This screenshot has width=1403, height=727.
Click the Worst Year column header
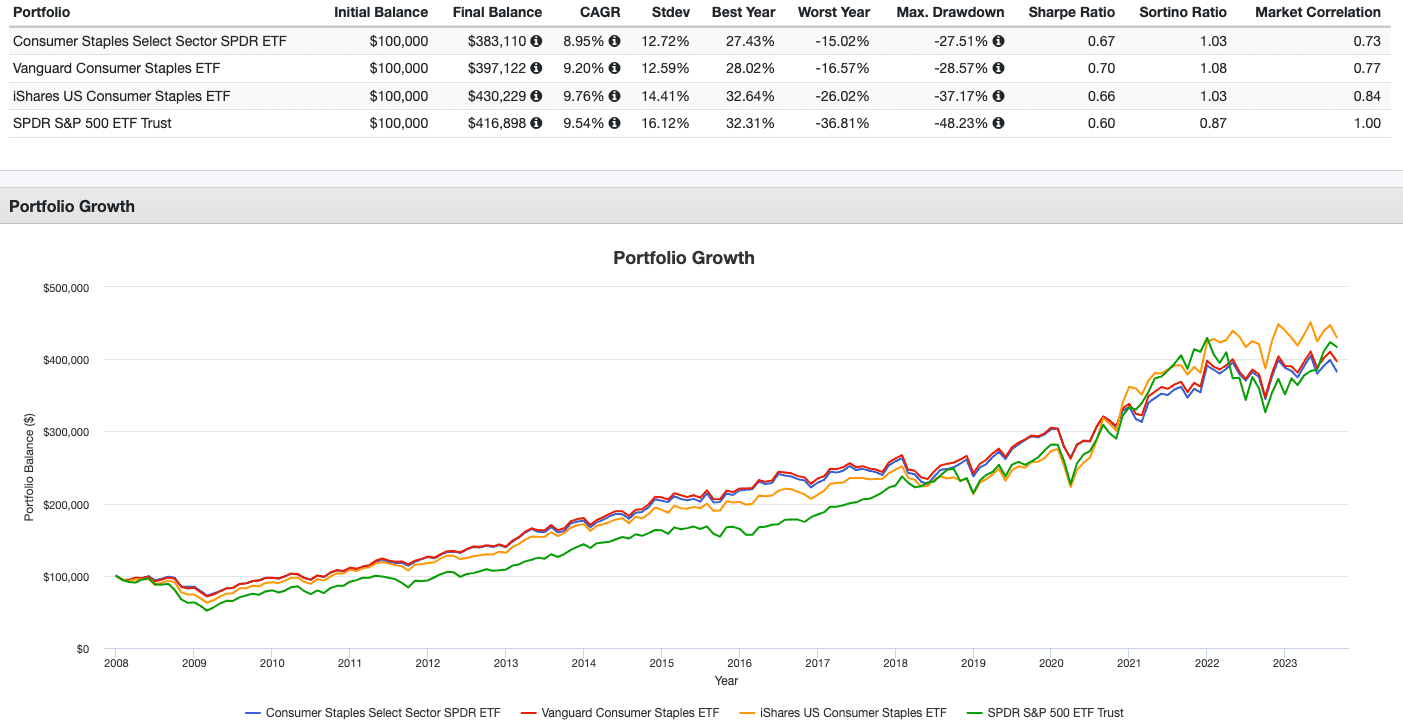pos(834,13)
